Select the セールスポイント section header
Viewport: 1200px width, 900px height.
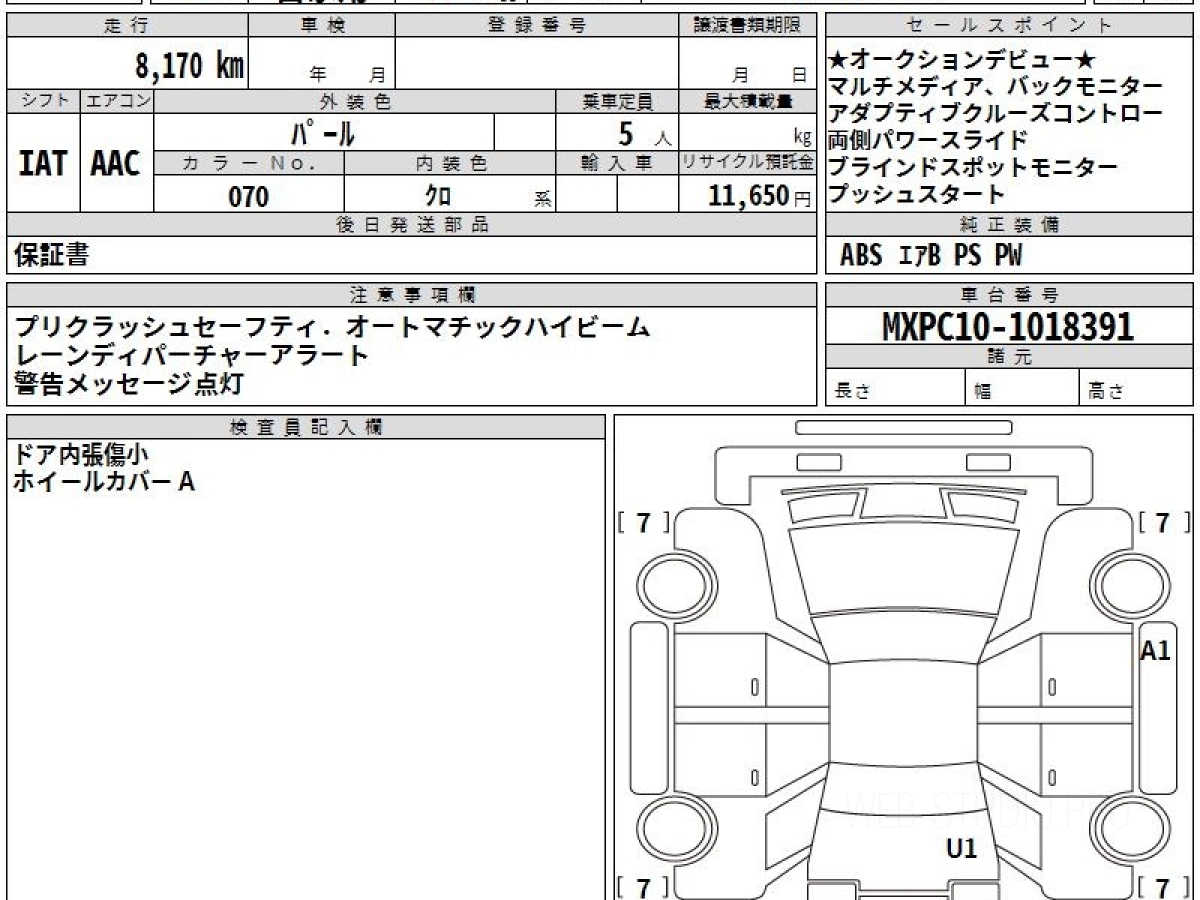[x=1010, y=26]
